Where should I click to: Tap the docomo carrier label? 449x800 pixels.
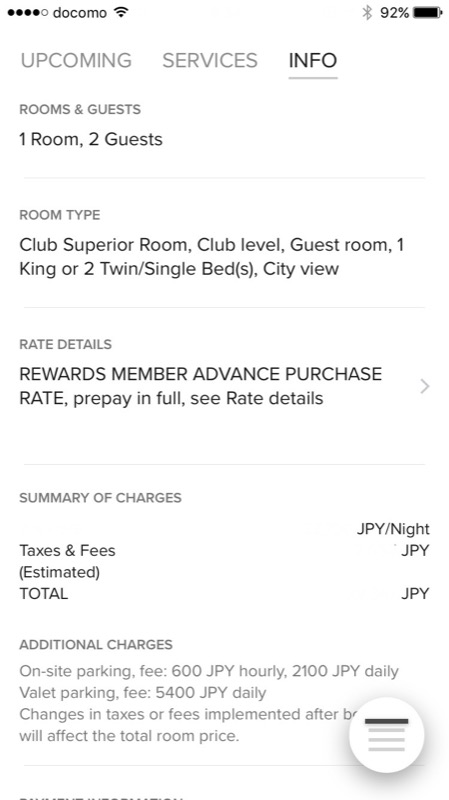tap(80, 12)
